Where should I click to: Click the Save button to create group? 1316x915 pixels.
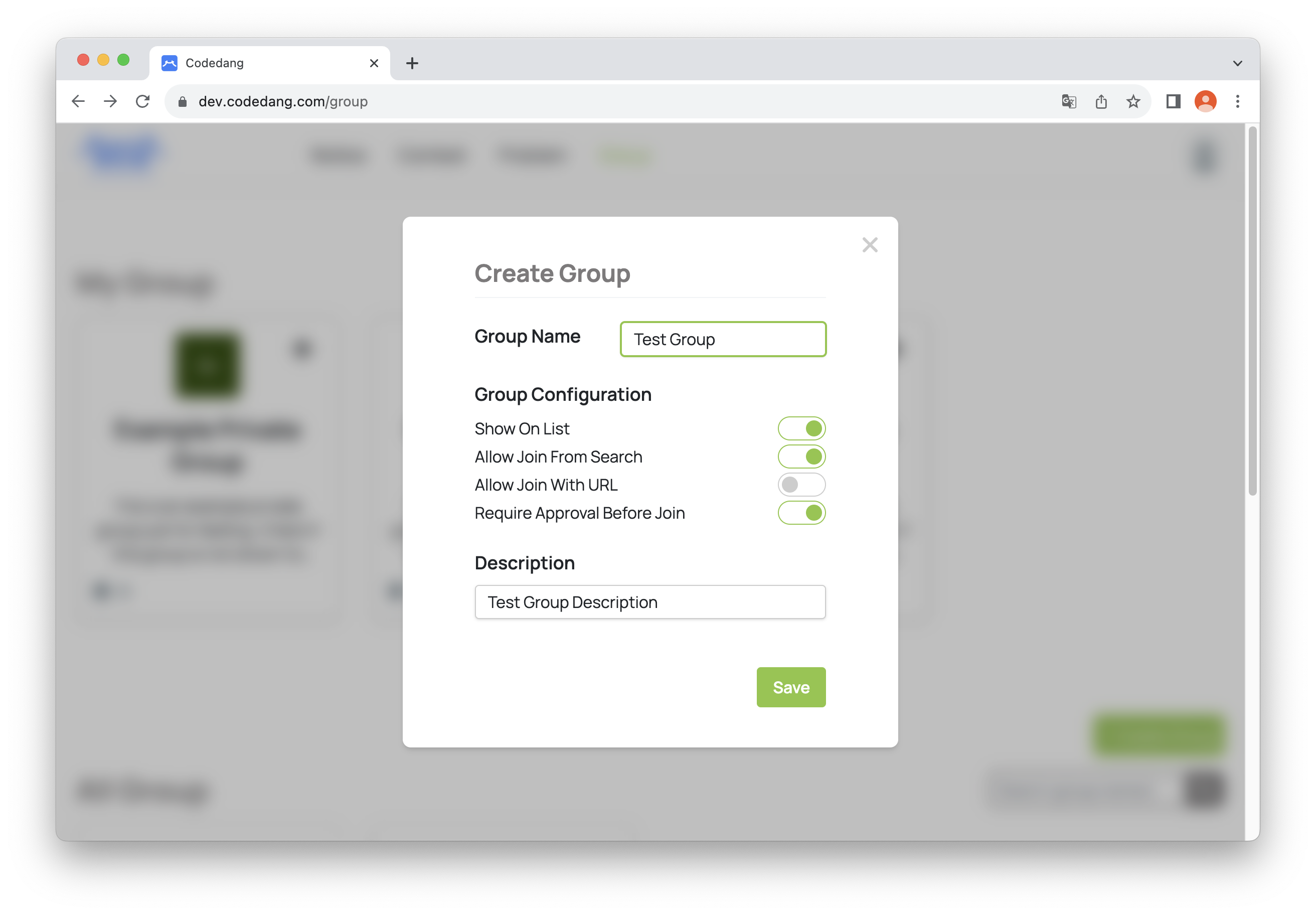791,687
